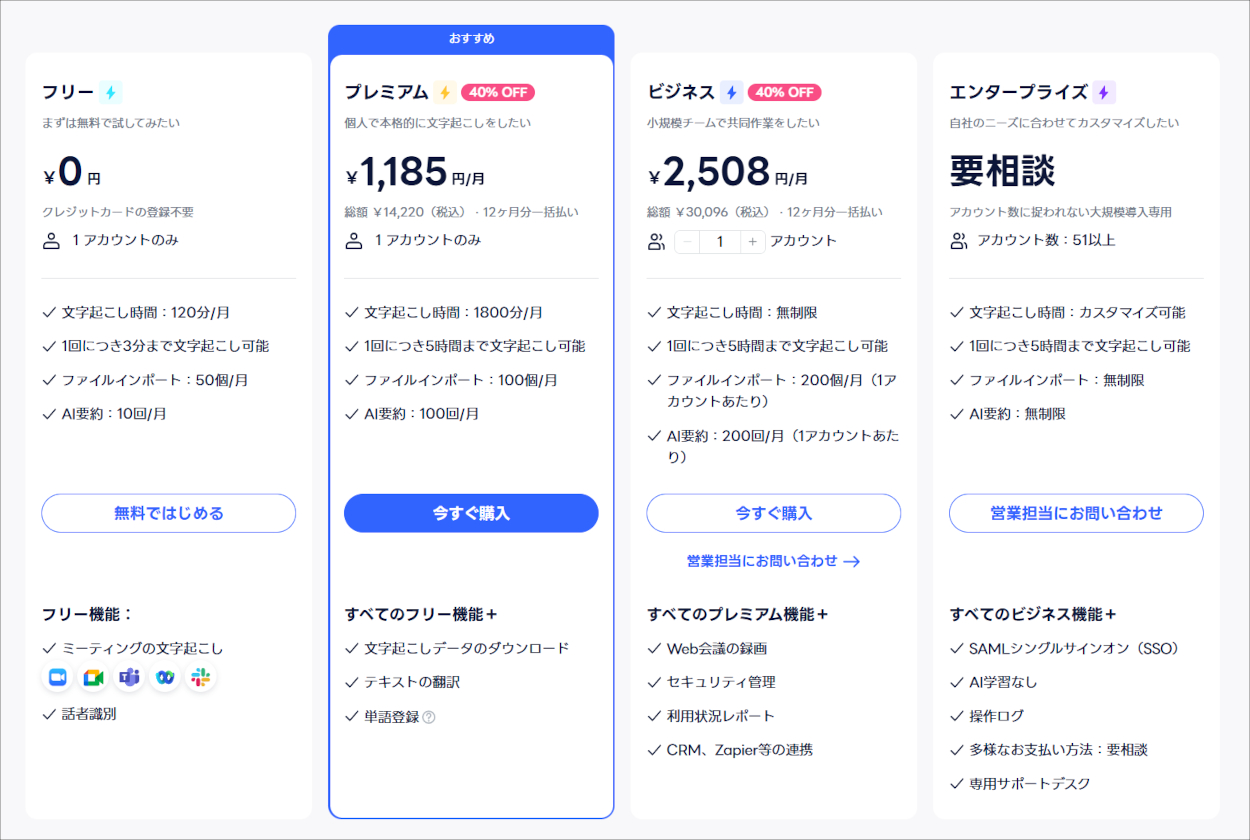Click the lightning icon next to エンタープライズ
The image size is (1250, 840).
pyautogui.click(x=1103, y=91)
